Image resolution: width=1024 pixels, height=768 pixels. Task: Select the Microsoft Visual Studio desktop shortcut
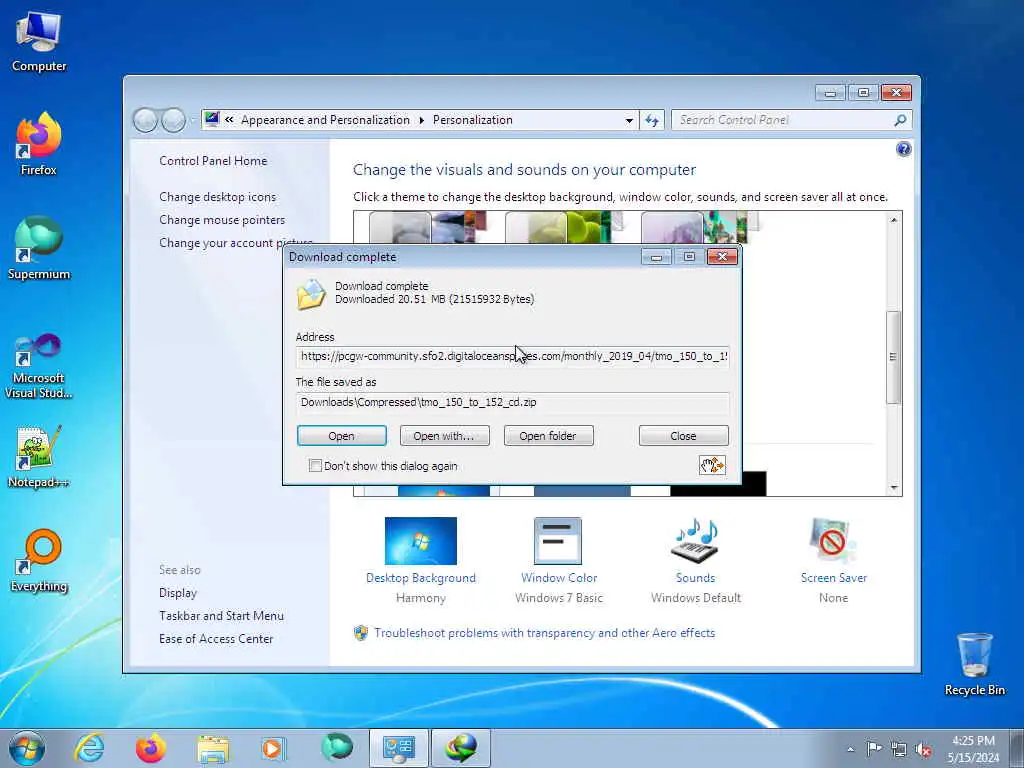click(x=39, y=366)
